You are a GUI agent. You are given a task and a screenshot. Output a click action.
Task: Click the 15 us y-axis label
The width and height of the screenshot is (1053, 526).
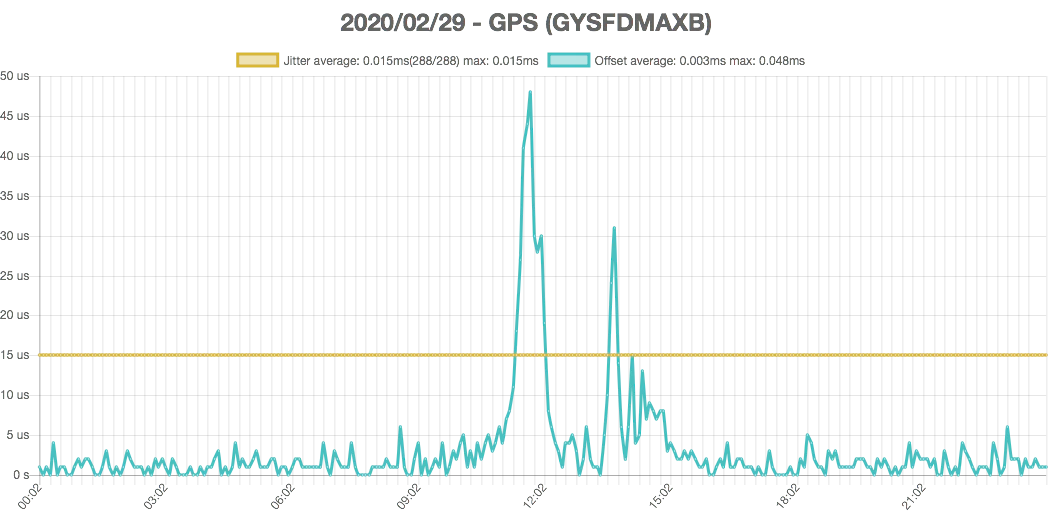tap(15, 355)
